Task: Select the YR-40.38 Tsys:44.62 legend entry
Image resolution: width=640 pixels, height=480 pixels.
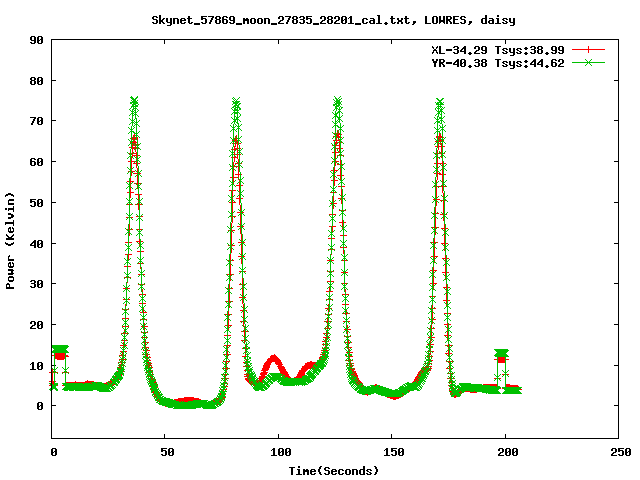Action: coord(498,63)
